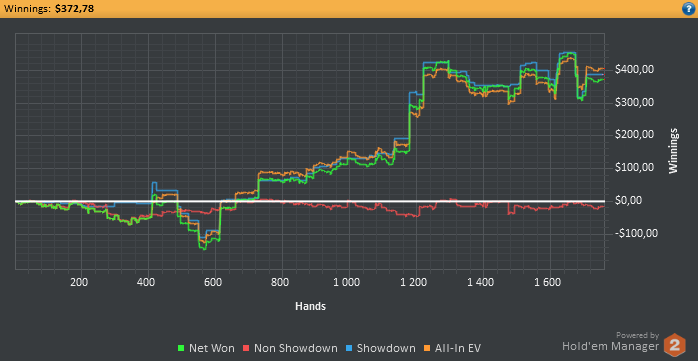Toggle the green Net Won legend swatch
698x361 pixels.
(181, 349)
